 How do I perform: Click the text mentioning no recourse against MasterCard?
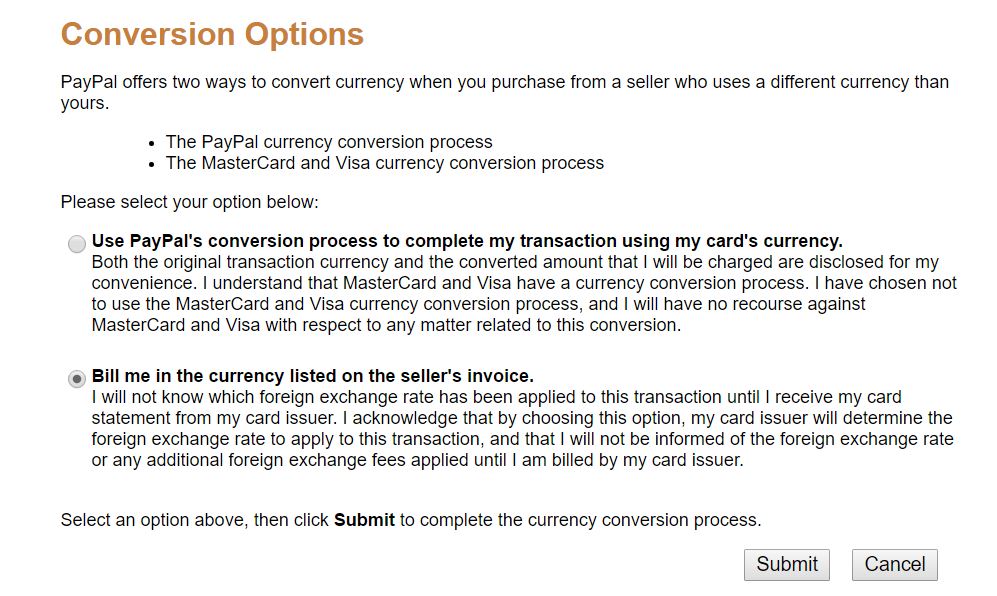tap(500, 312)
